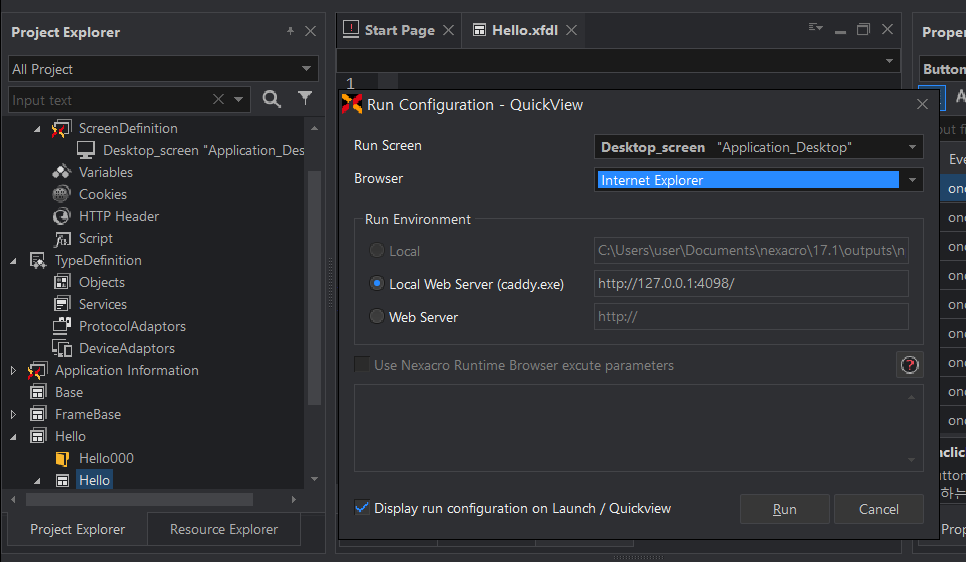Click the Services icon in tree

[62, 304]
